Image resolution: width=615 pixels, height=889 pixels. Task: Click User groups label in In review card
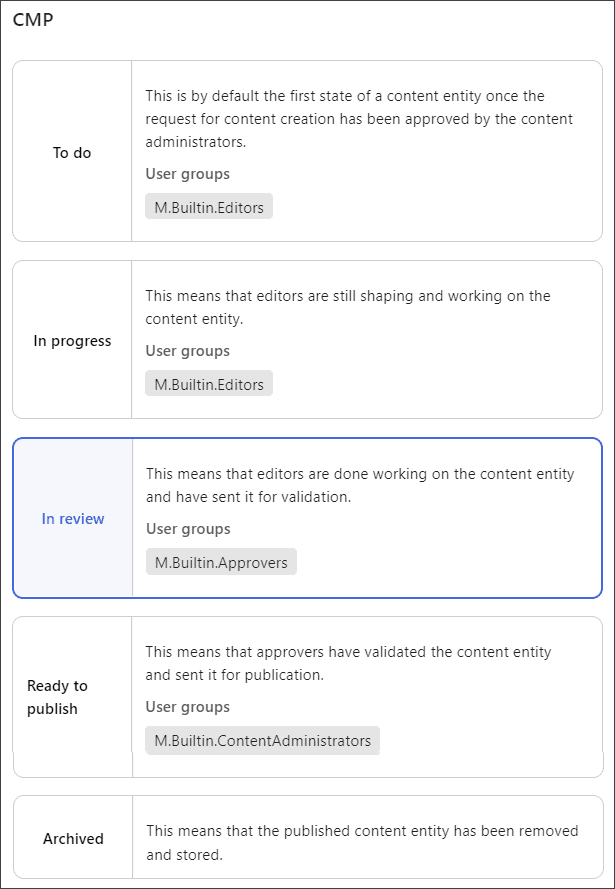(x=188, y=528)
